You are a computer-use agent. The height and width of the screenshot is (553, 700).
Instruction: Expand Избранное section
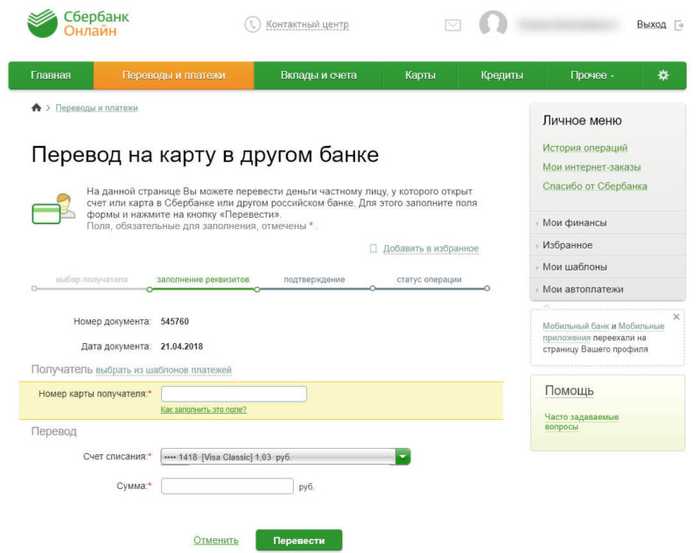click(x=608, y=245)
